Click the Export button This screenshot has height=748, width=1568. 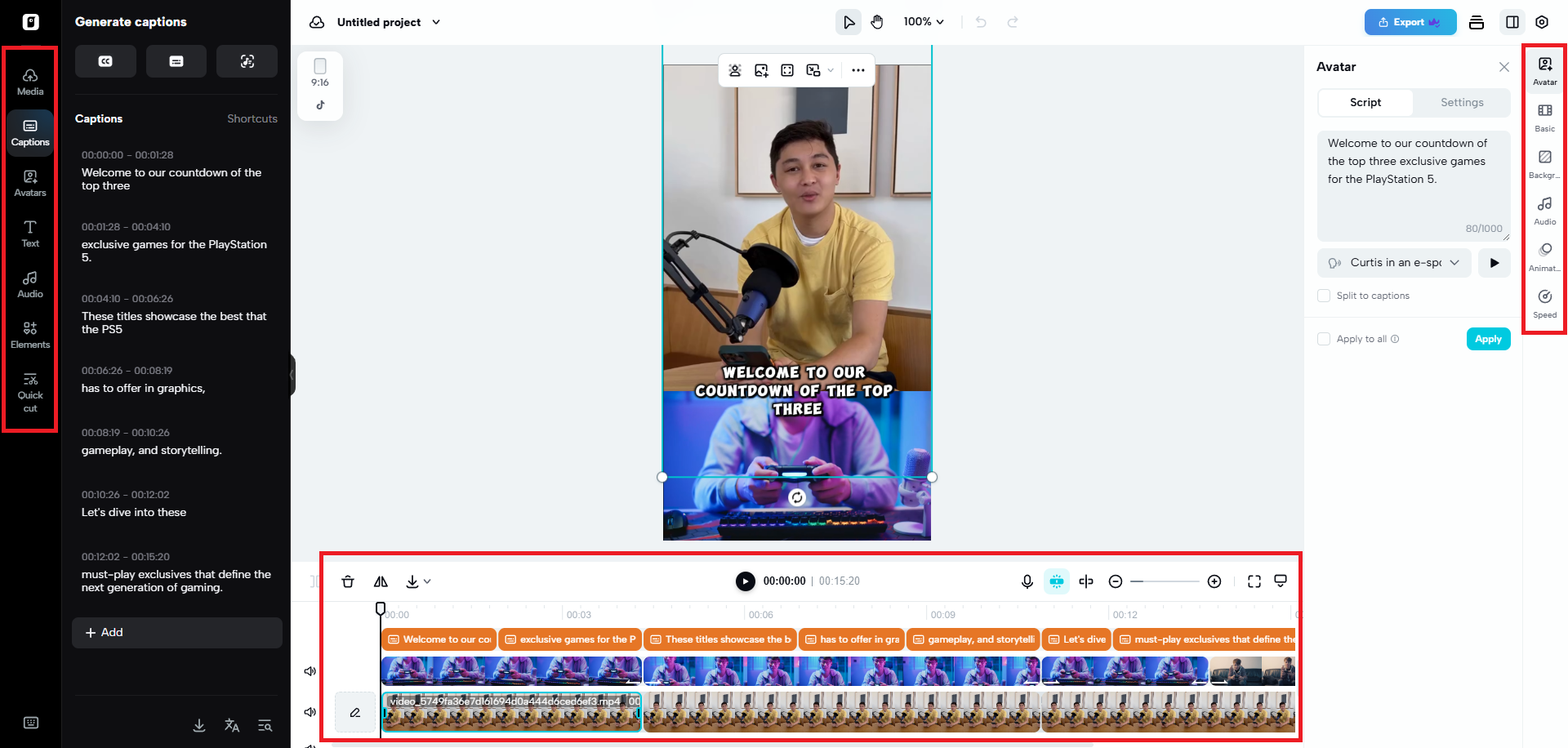point(1410,22)
